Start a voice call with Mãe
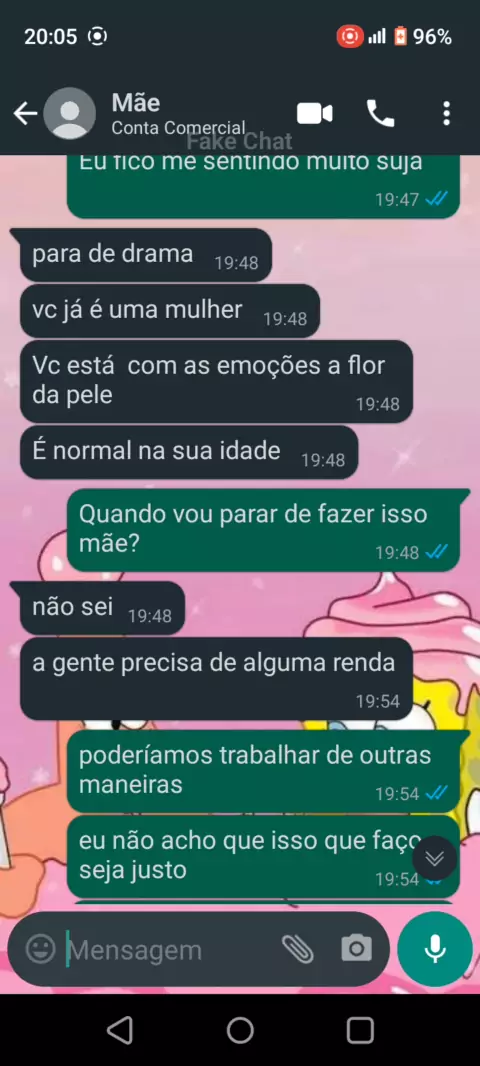 380,114
